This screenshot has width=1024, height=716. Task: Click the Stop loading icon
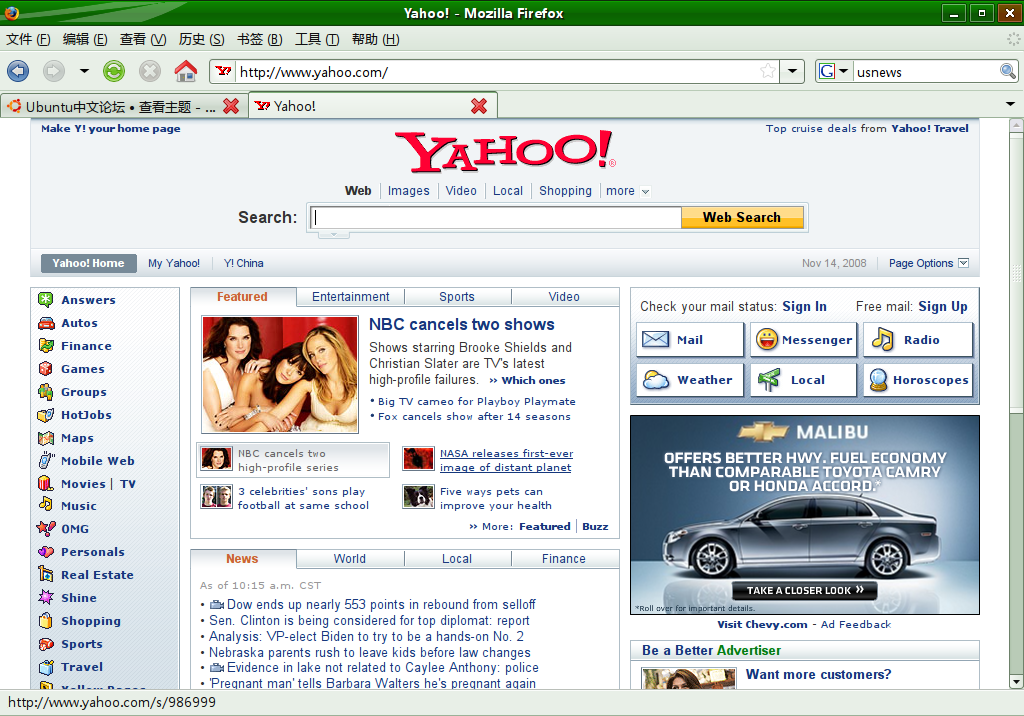click(150, 71)
